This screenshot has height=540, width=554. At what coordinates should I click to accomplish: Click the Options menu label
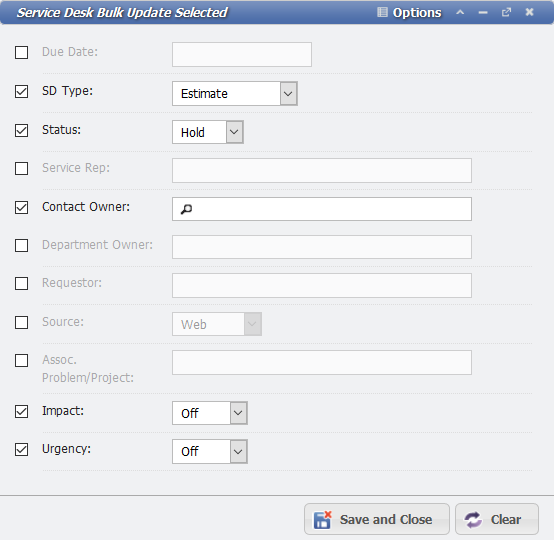coord(417,13)
